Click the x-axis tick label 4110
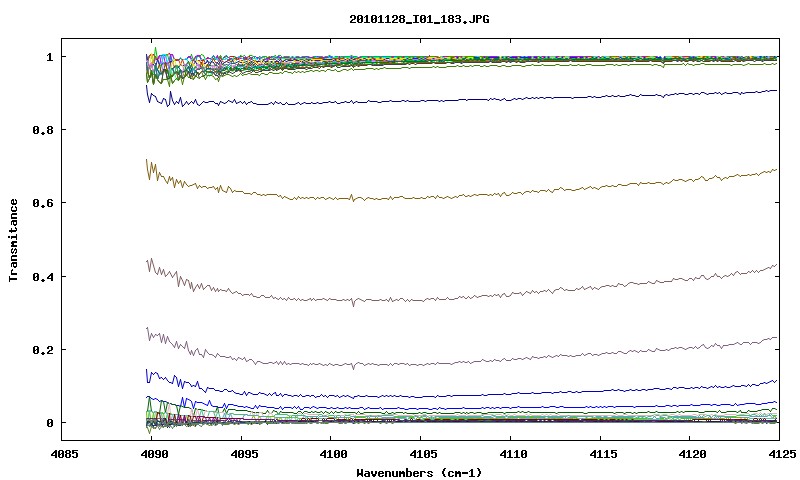Screen dimensions: 800x480 pos(513,453)
